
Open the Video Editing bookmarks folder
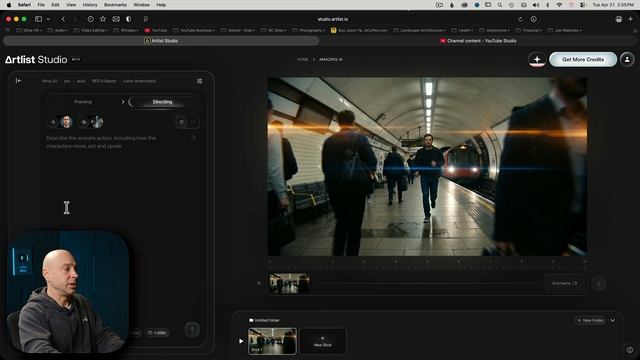(x=91, y=30)
